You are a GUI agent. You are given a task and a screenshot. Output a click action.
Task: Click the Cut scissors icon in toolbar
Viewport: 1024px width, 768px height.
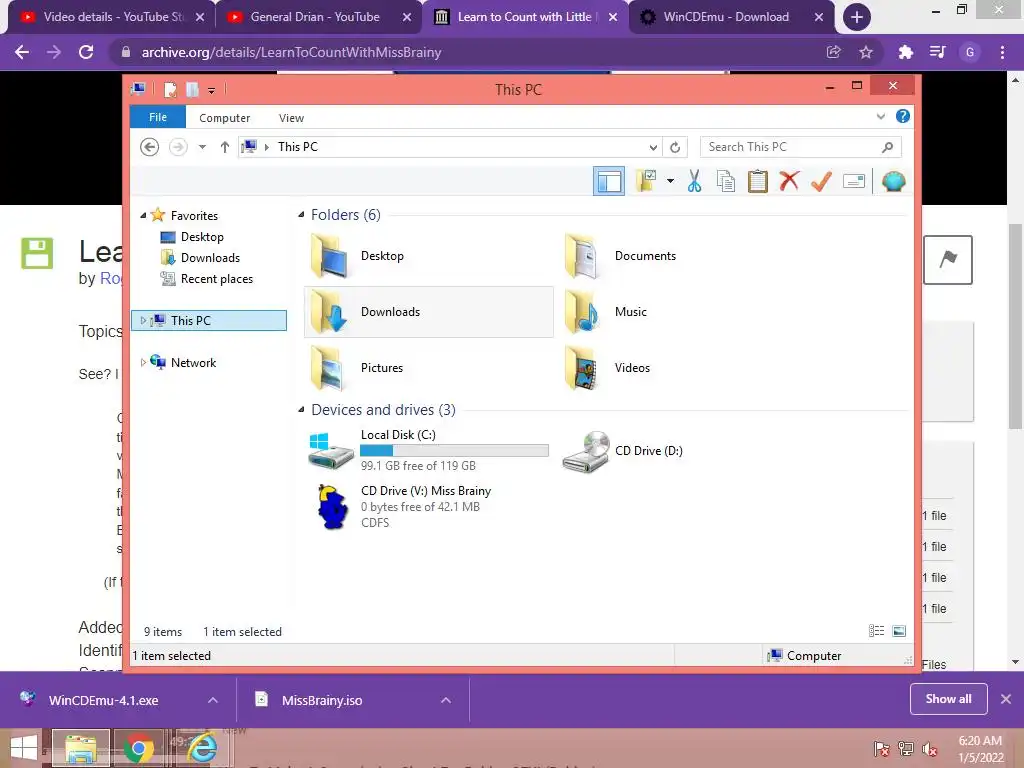[694, 181]
